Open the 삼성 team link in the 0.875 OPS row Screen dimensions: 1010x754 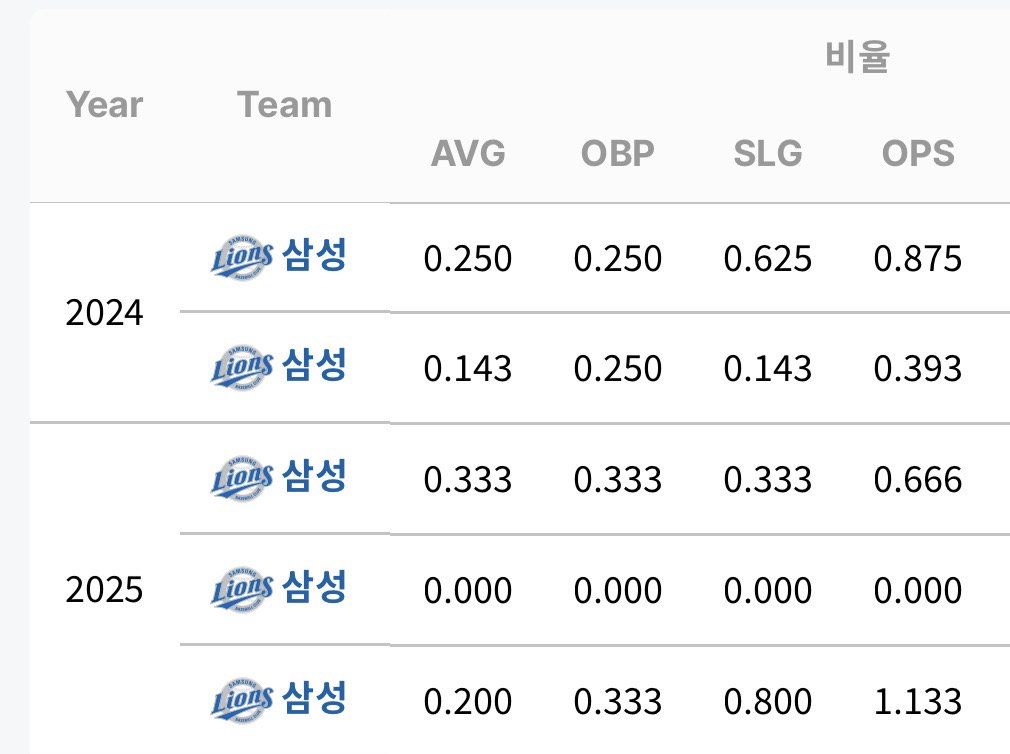tap(314, 256)
